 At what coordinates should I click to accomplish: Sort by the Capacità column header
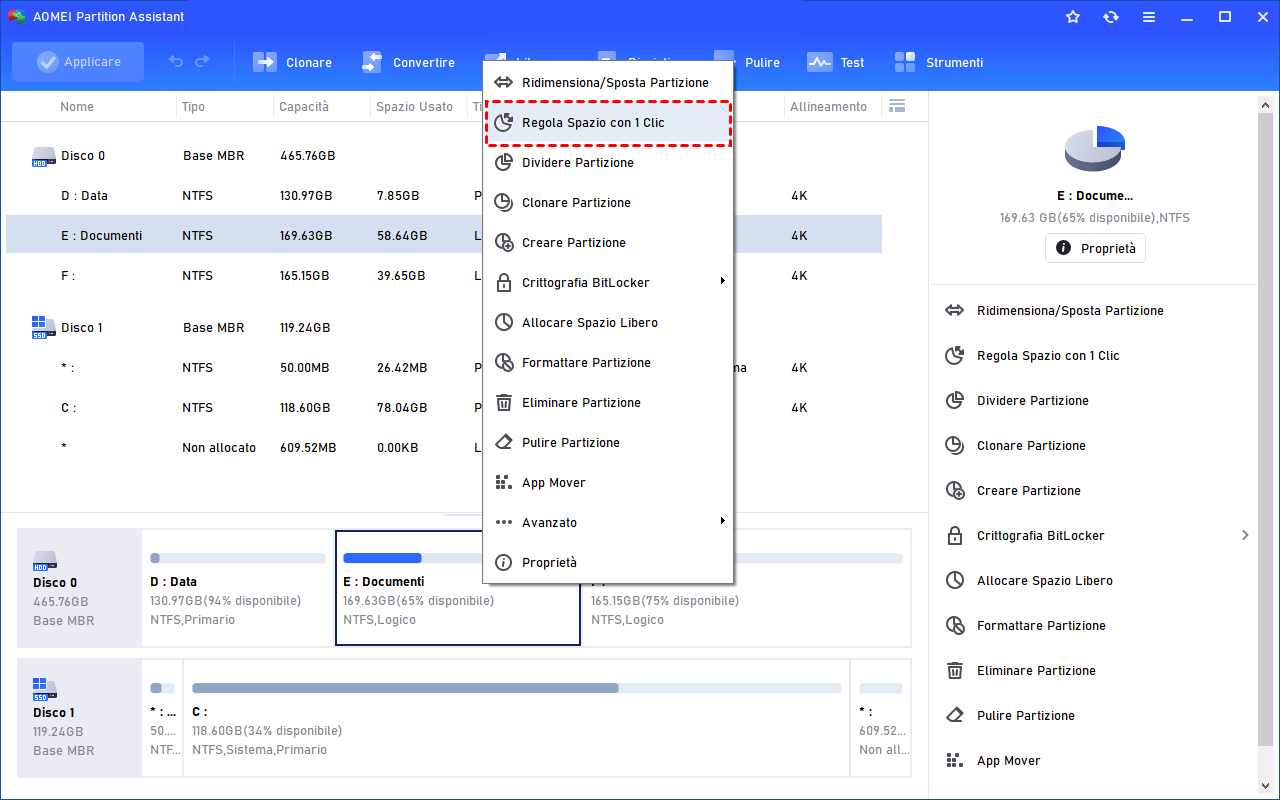point(304,107)
